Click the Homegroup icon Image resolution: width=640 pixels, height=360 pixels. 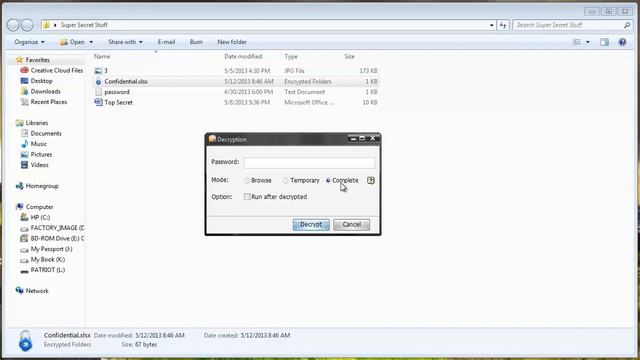click(x=19, y=186)
